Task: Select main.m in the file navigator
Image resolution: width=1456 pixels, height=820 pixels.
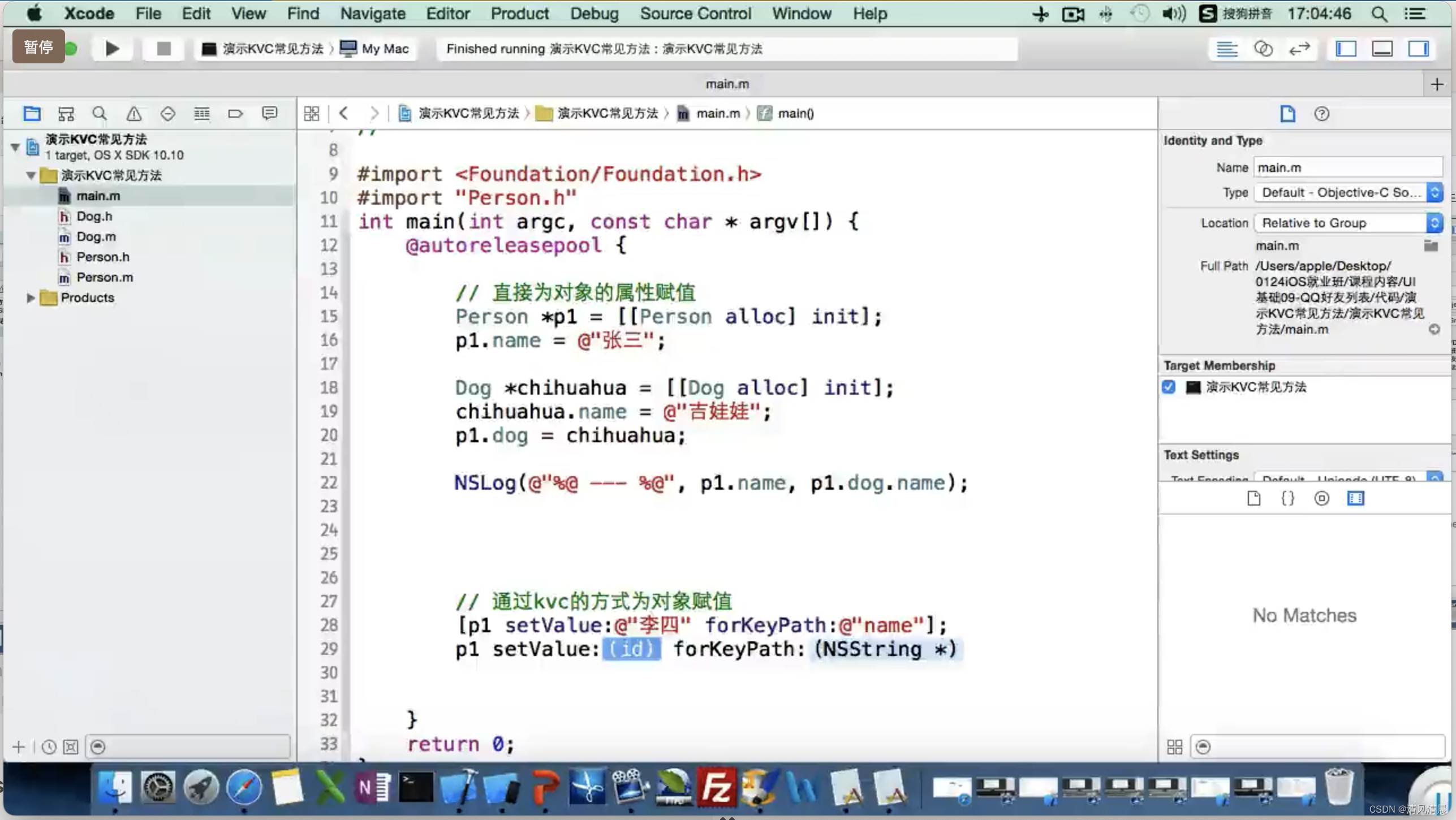Action: click(97, 195)
